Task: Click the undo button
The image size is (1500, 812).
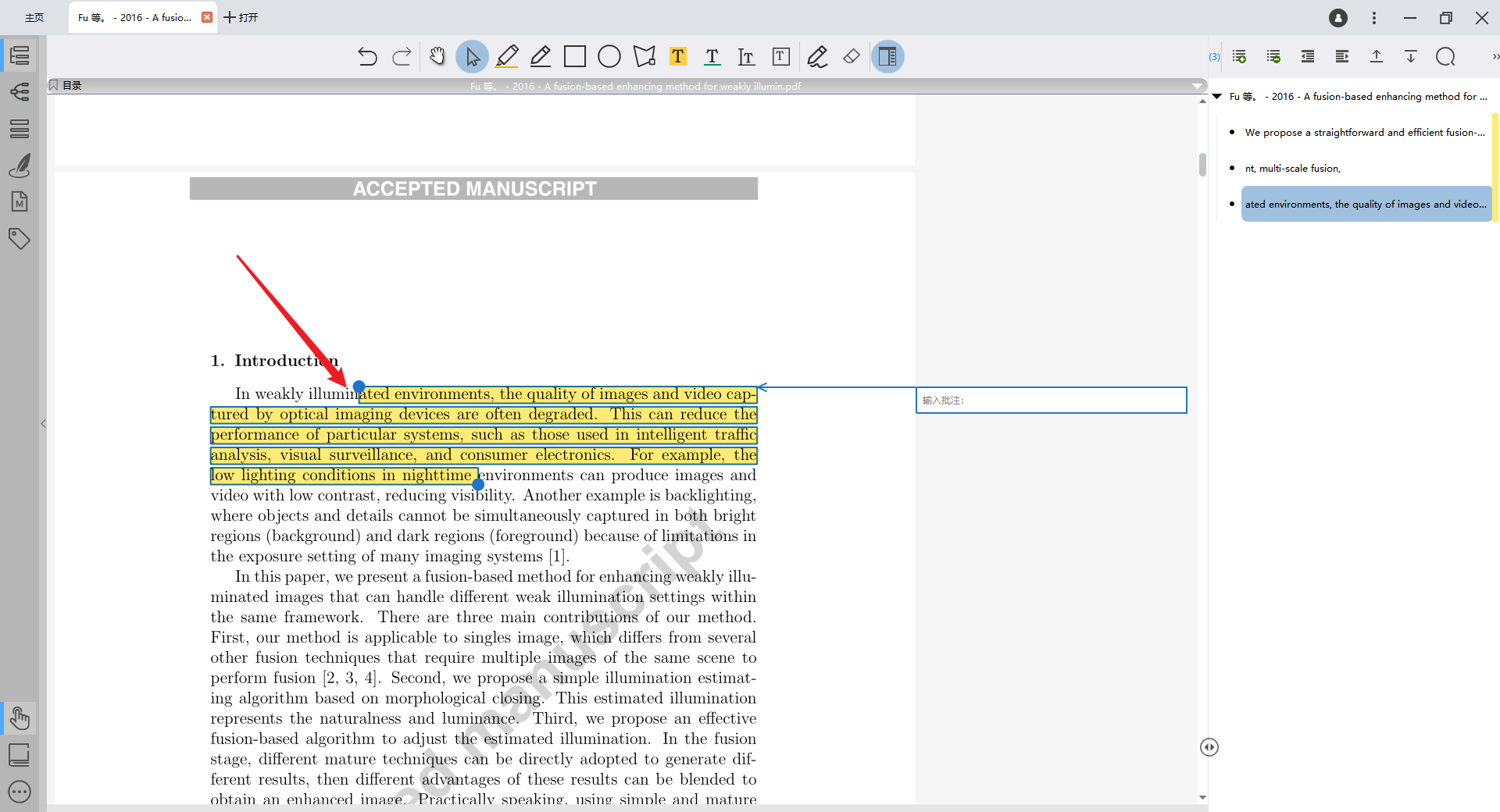Action: [367, 56]
